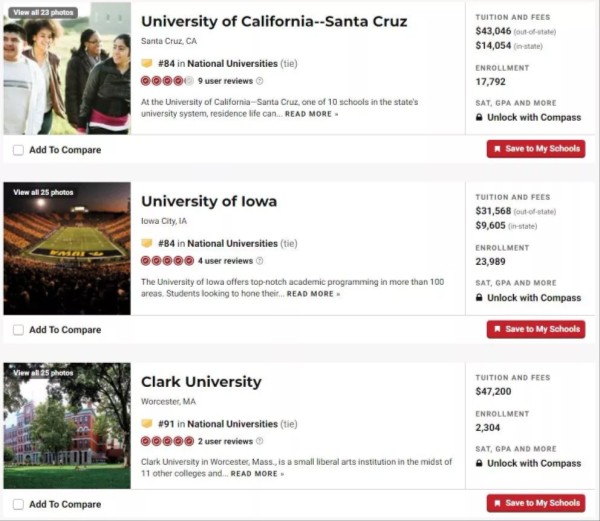Select the $14,054 in-state tuition value
Screen dimensions: 600x521
493,46
